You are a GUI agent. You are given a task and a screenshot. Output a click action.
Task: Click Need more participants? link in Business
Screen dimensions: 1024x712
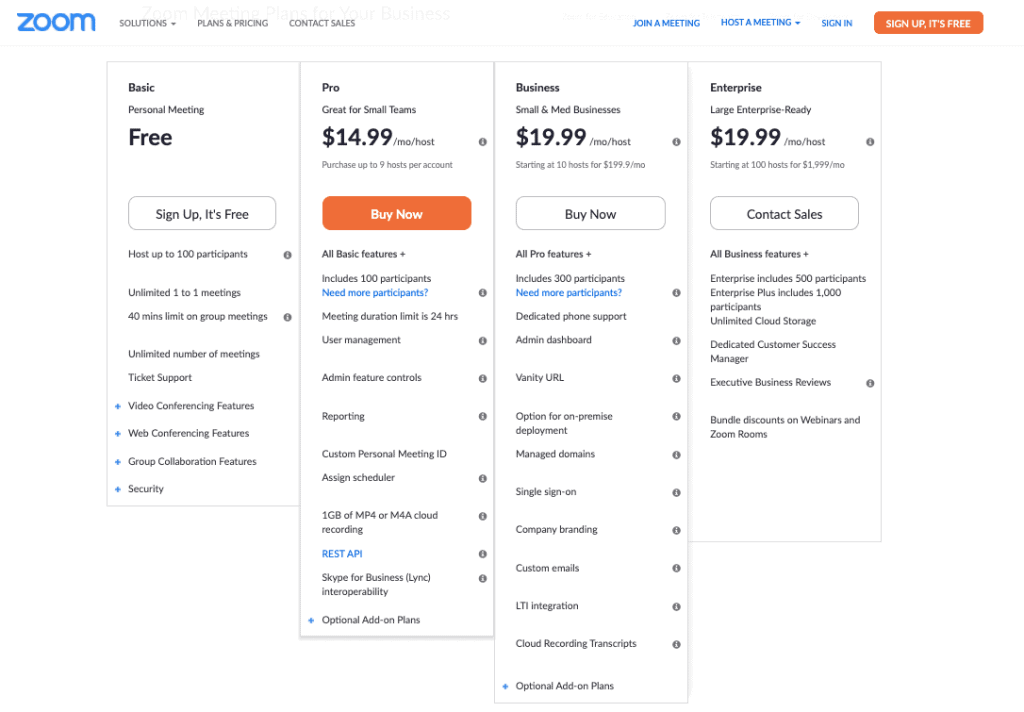click(x=569, y=293)
